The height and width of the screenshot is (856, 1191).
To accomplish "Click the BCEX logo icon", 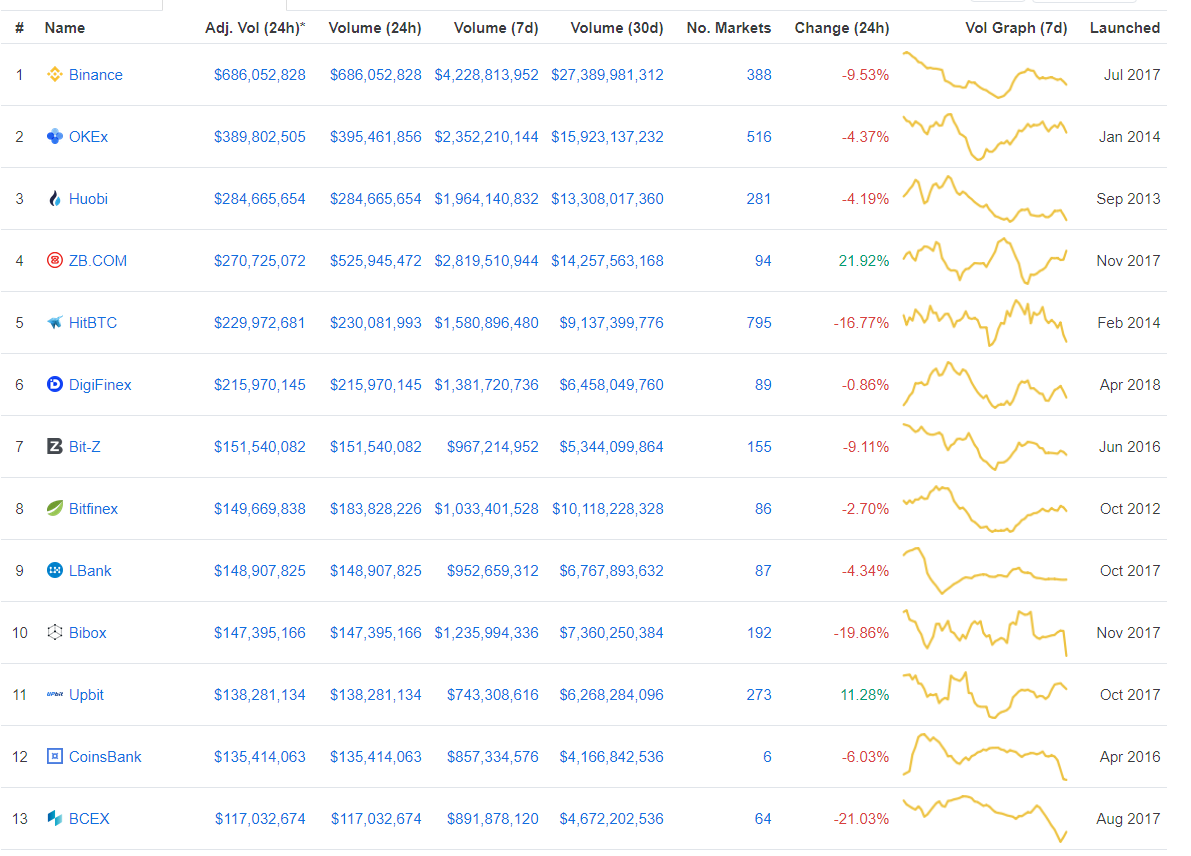I will 55,819.
